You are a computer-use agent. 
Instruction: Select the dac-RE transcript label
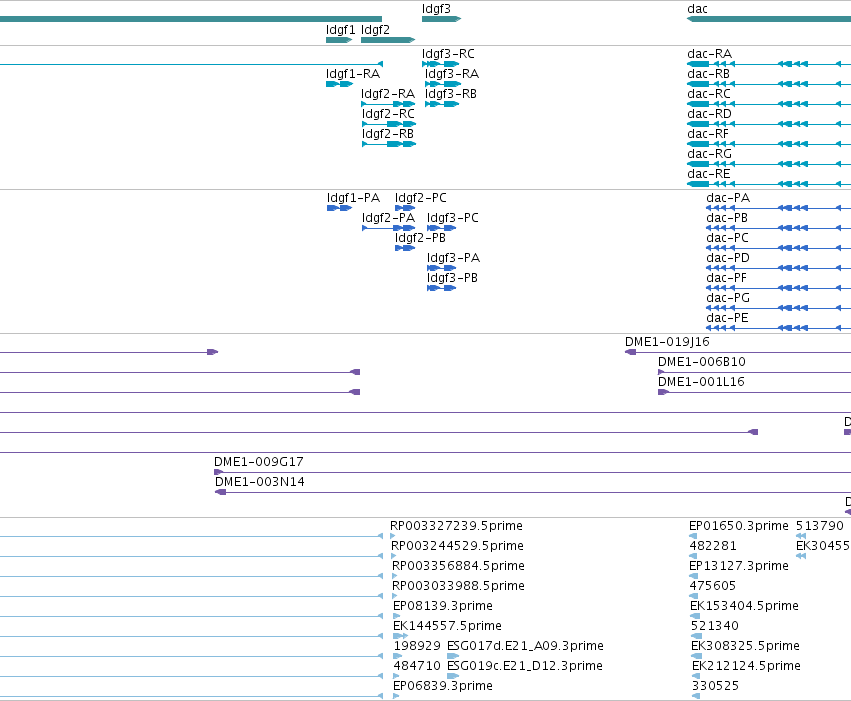point(709,174)
